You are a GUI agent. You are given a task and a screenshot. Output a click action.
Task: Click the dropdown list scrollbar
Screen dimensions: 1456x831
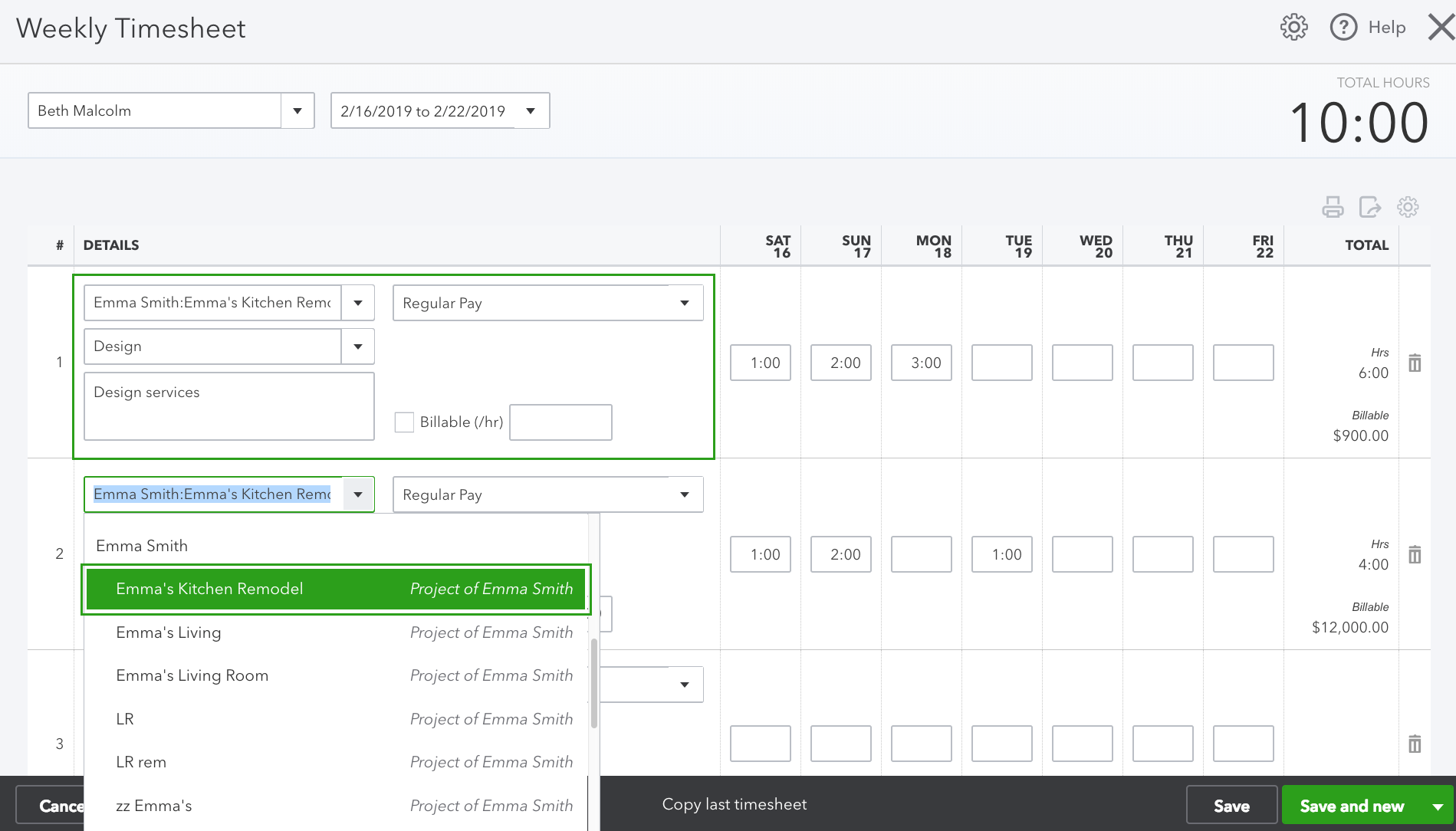(594, 684)
